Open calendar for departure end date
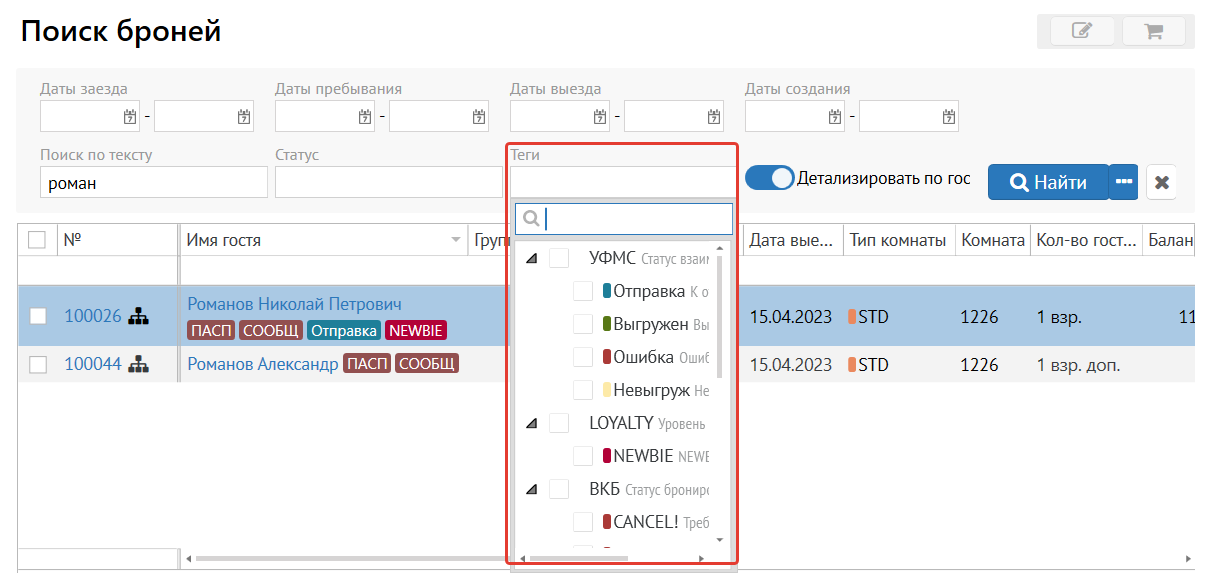Screen dimensions: 1214x573 [x=714, y=117]
